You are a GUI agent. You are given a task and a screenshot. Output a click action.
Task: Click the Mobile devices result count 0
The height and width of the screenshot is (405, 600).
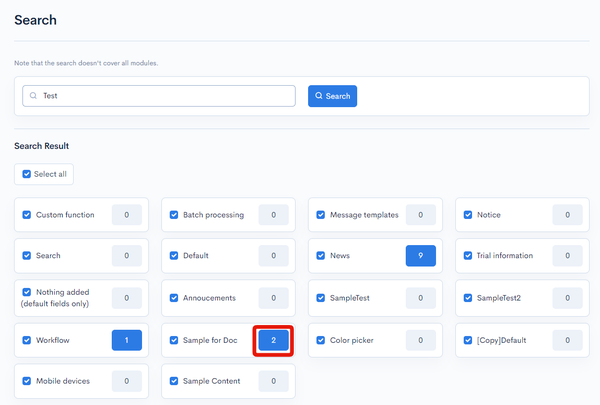coord(127,381)
